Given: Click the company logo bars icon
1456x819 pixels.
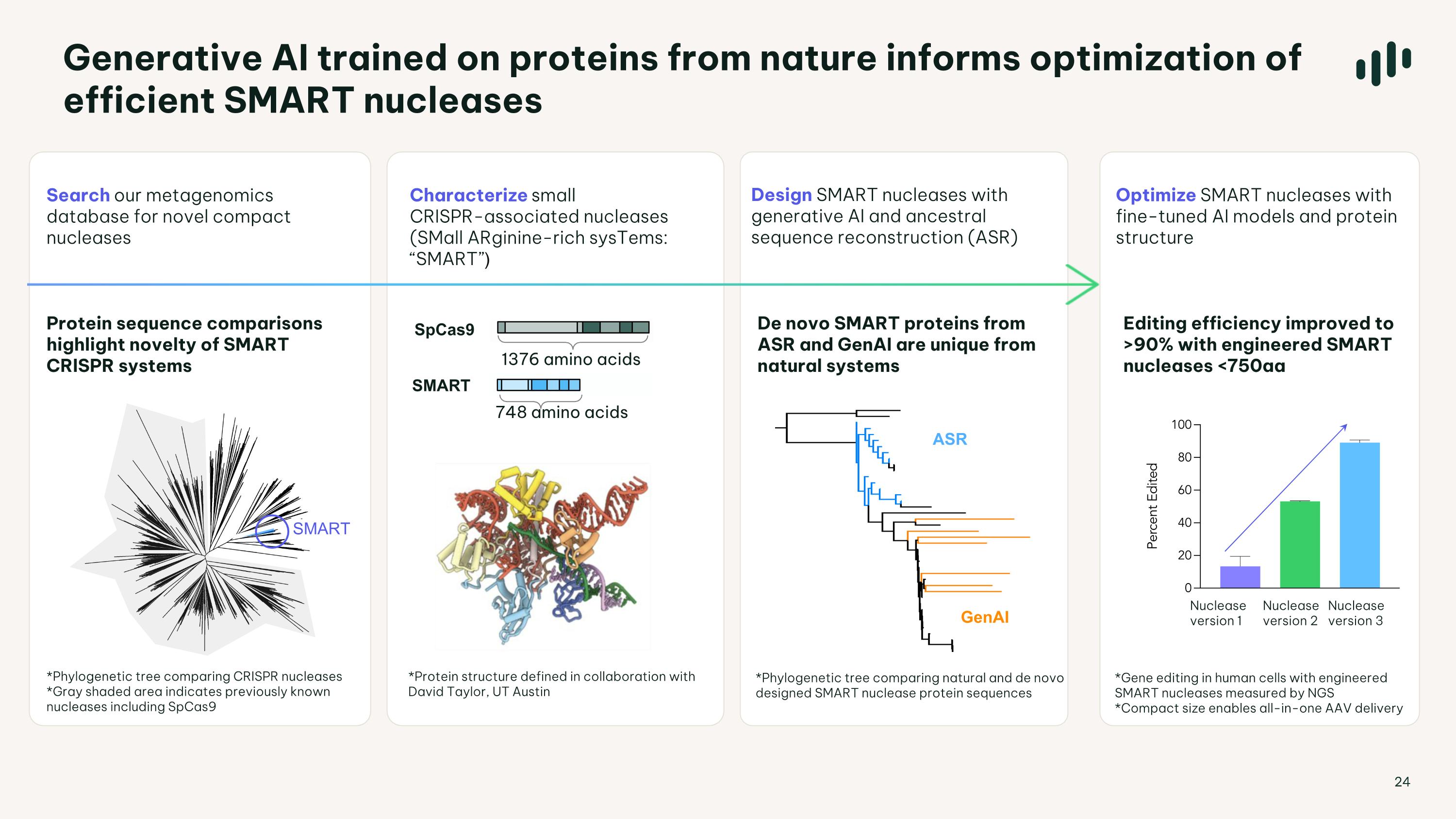Looking at the screenshot, I should (x=1383, y=63).
